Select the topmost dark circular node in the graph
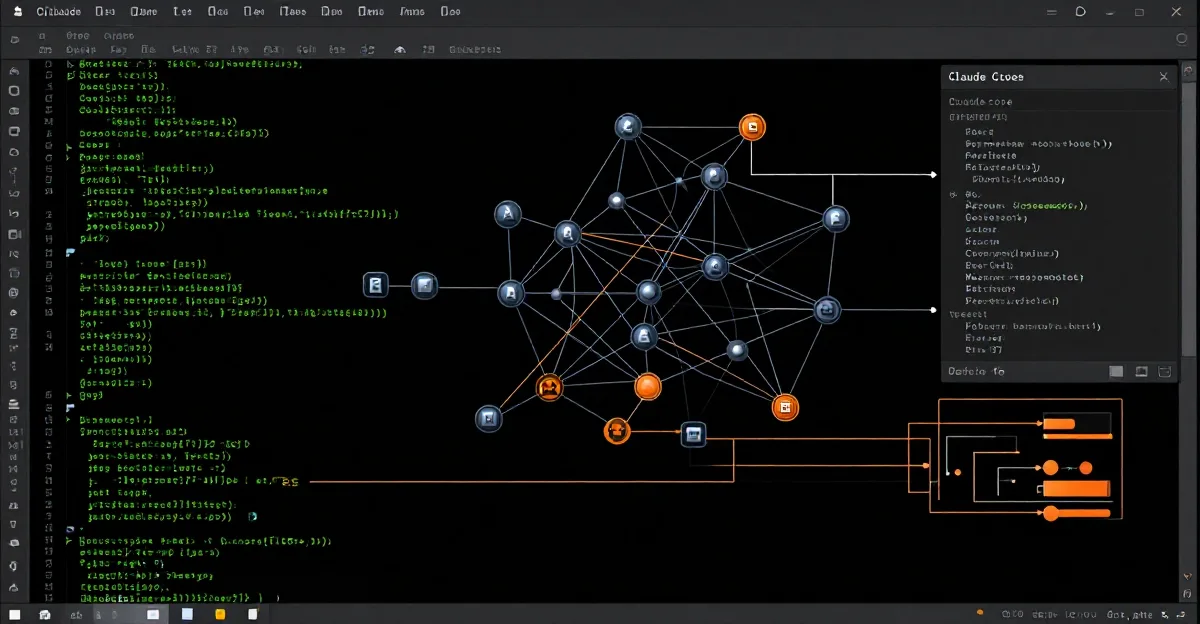Image resolution: width=1200 pixels, height=624 pixels. point(627,127)
